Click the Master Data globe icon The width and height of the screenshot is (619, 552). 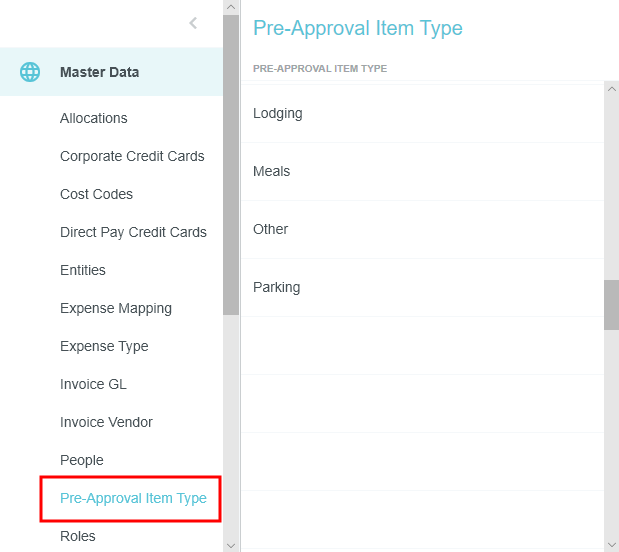tap(31, 72)
